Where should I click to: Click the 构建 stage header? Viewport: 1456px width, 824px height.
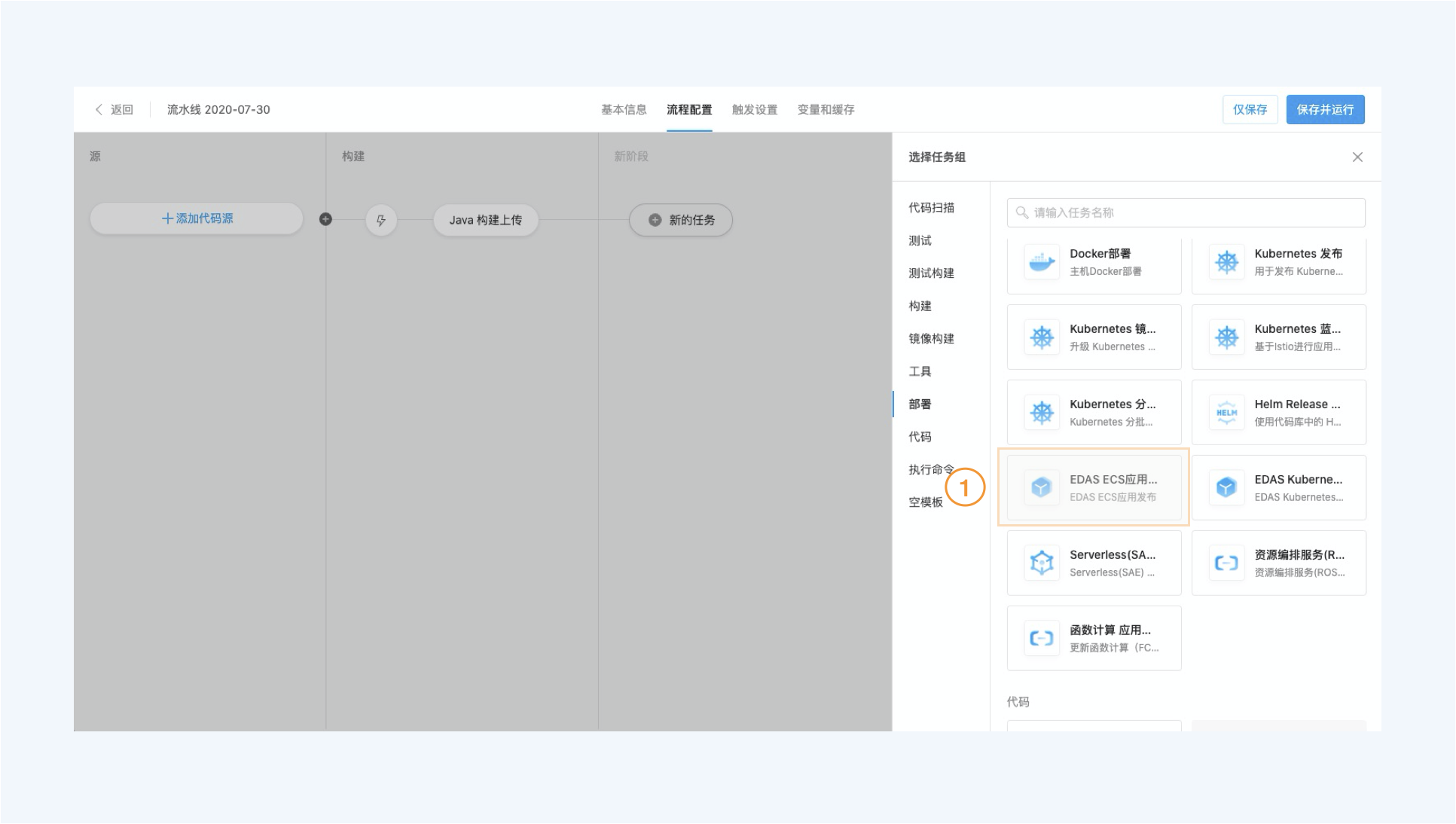coord(353,157)
